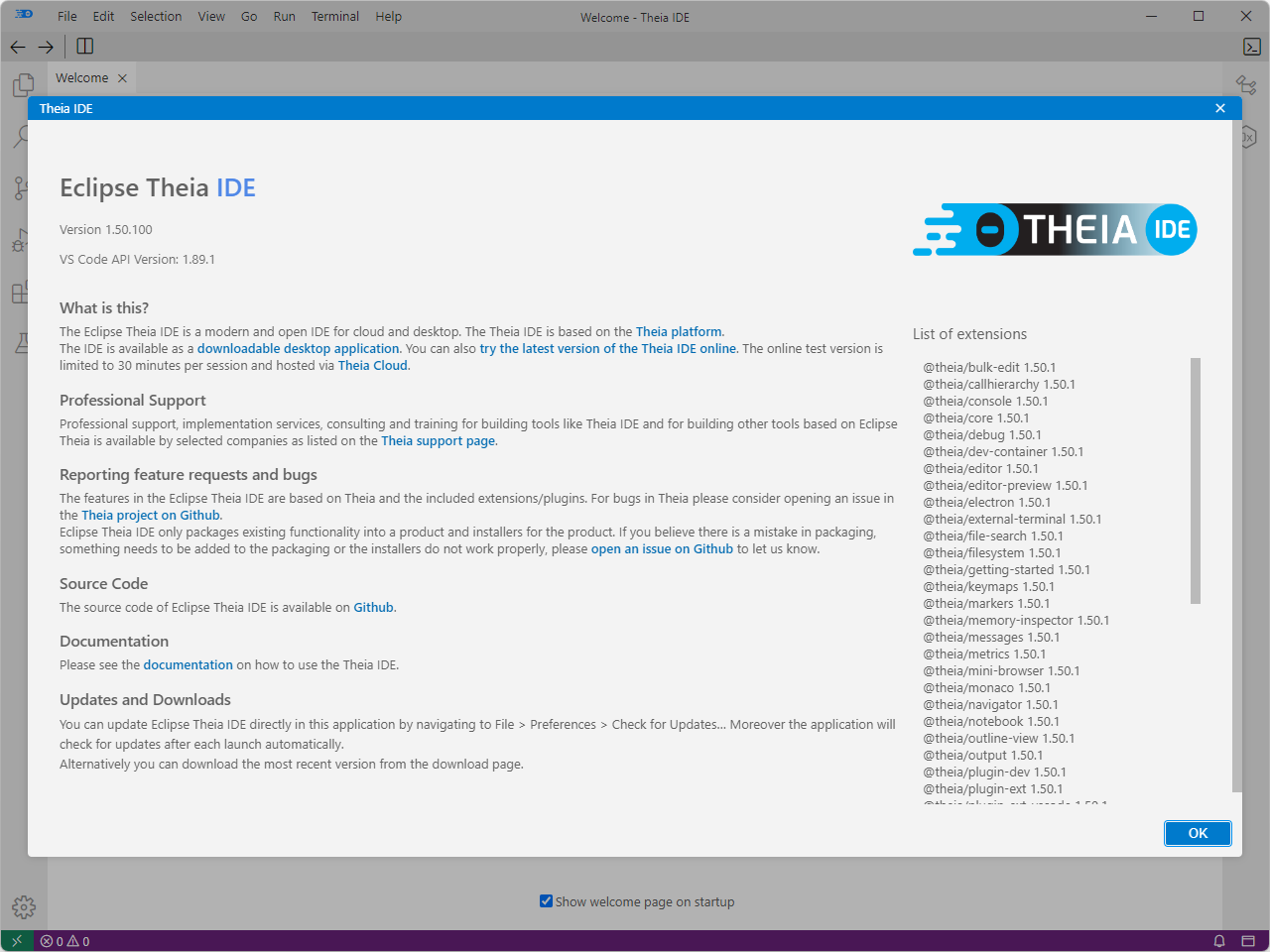Open the Settings gear menu
1270x952 pixels.
(22, 906)
